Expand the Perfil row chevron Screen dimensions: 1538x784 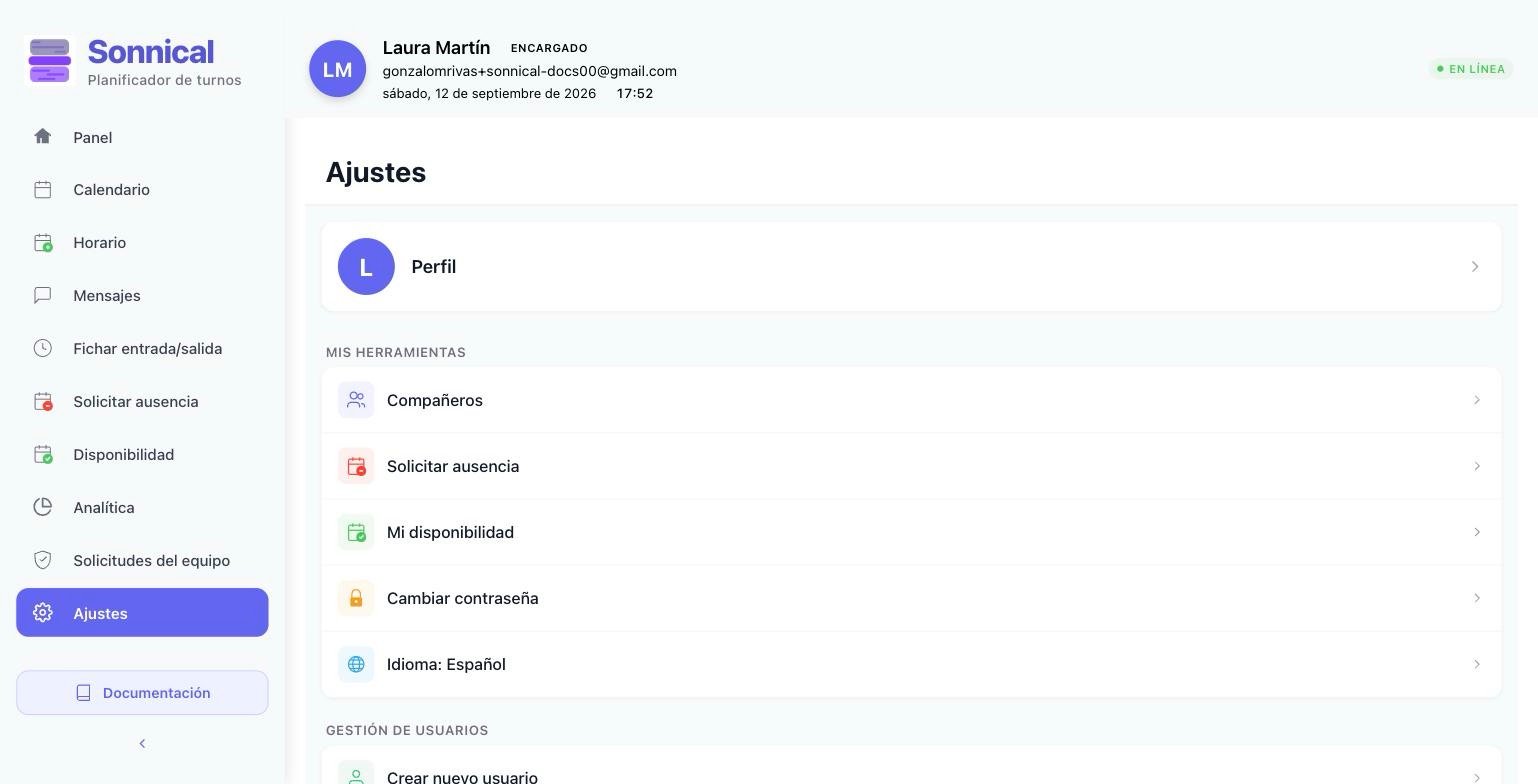pos(1475,267)
